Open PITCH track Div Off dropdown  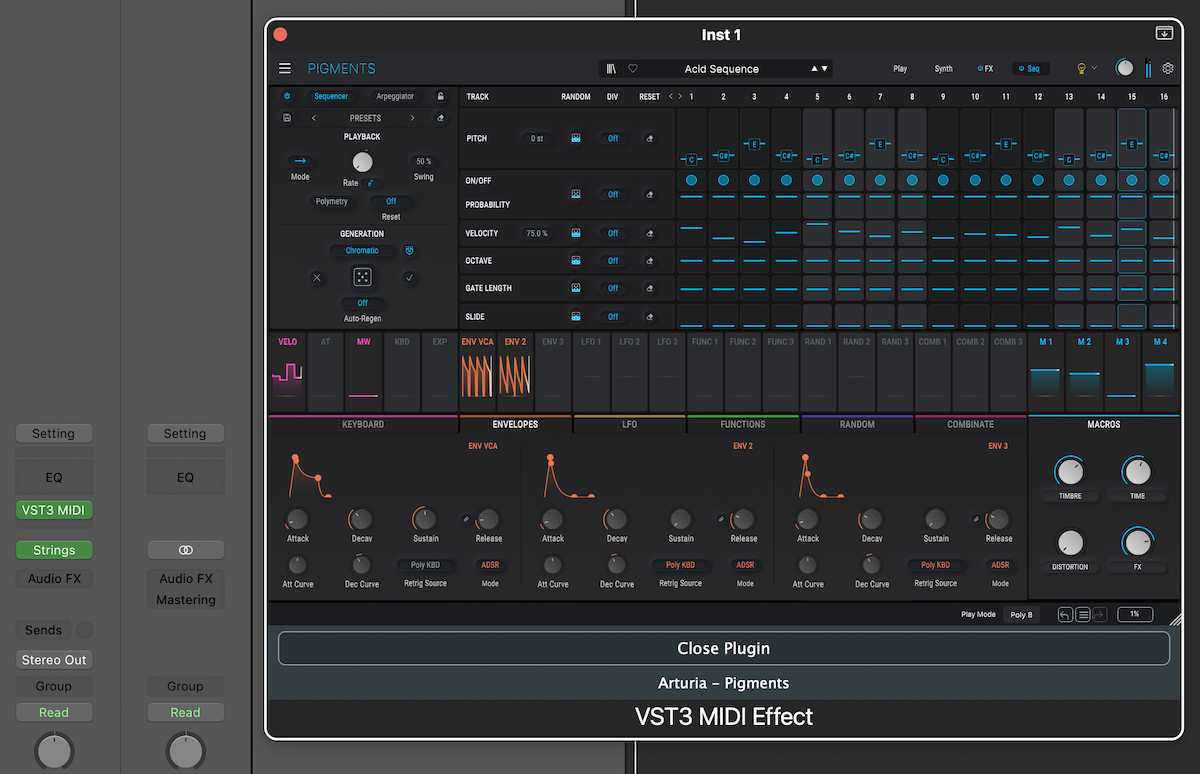point(613,139)
